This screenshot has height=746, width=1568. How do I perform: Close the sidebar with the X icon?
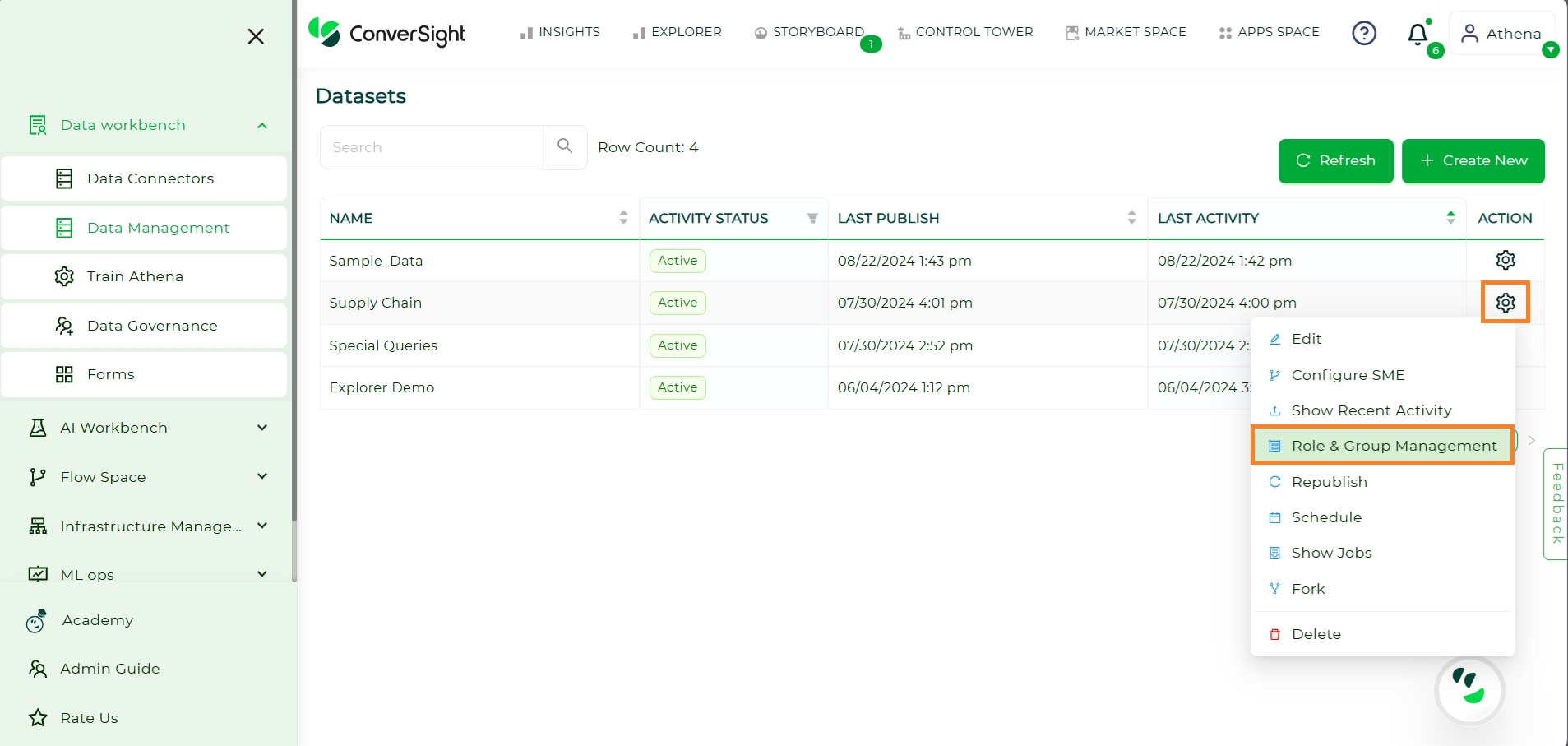point(256,36)
